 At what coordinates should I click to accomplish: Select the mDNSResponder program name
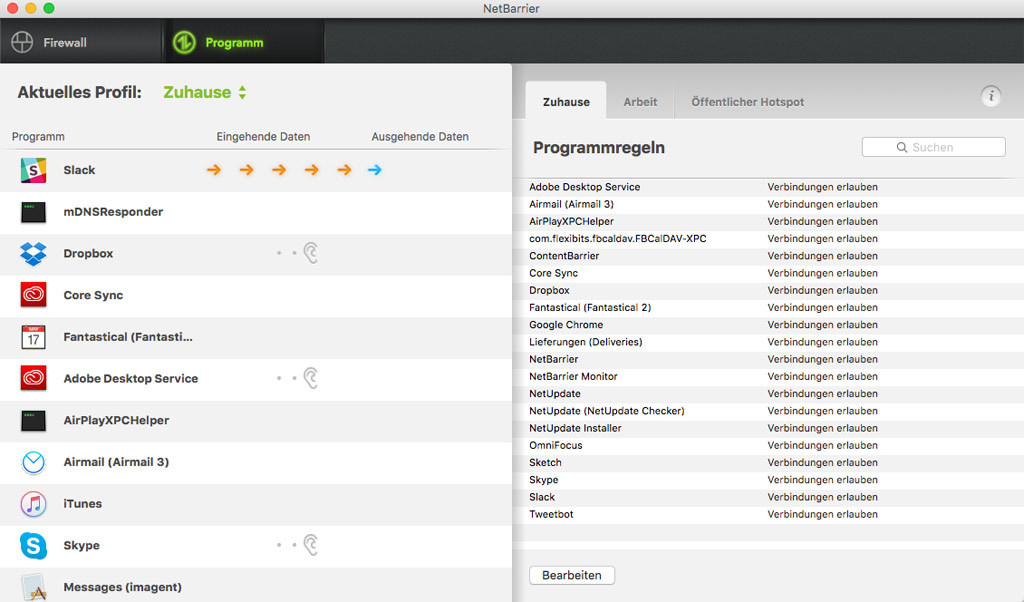pyautogui.click(x=113, y=212)
